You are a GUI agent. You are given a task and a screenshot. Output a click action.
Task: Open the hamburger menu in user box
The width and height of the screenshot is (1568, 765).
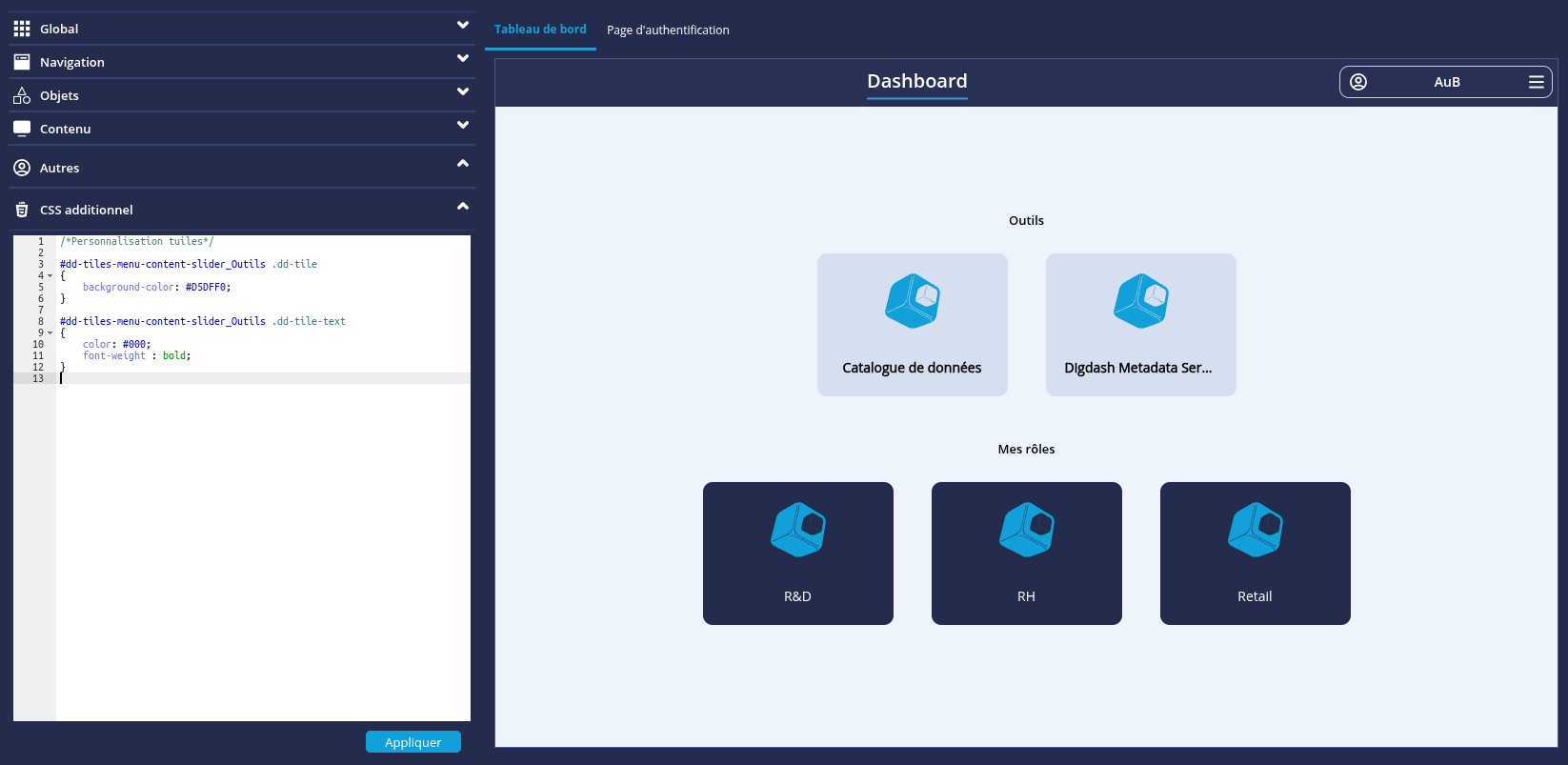[x=1536, y=82]
